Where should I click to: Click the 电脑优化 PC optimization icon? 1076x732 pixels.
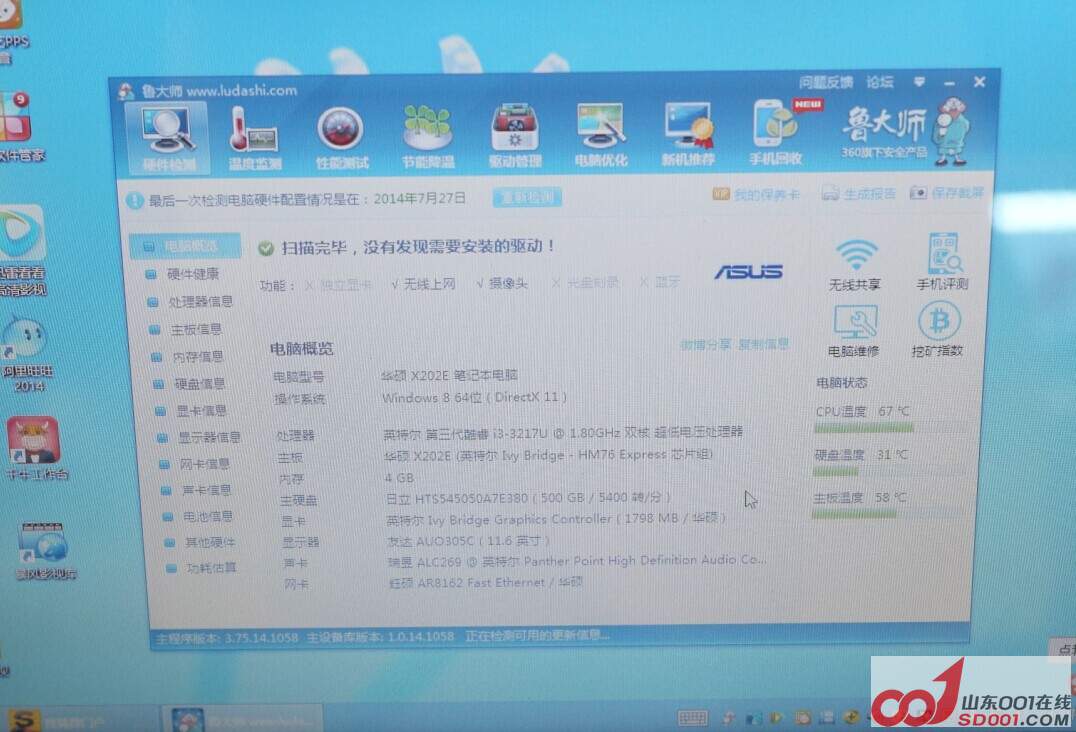coord(601,136)
